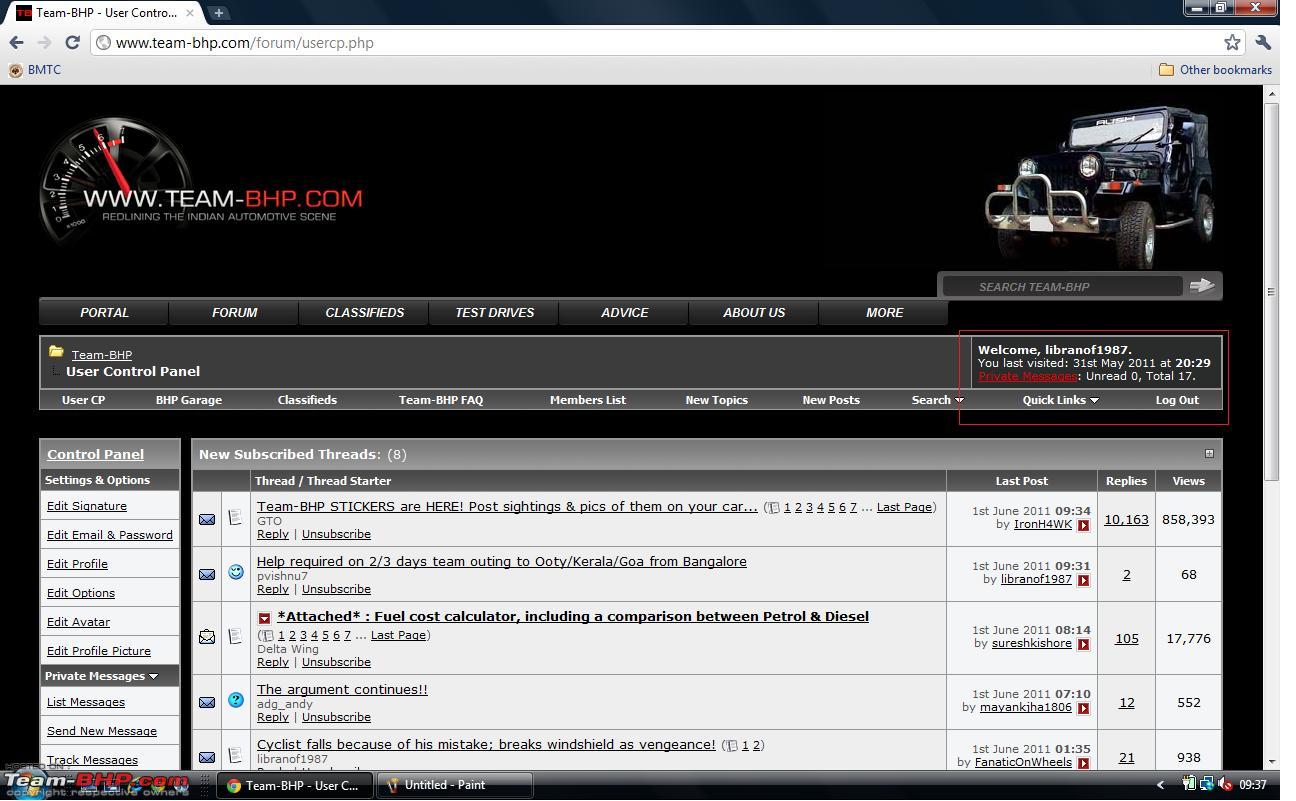Image resolution: width=1296 pixels, height=801 pixels.
Task: Open the Edit Avatar link
Action: click(x=78, y=622)
